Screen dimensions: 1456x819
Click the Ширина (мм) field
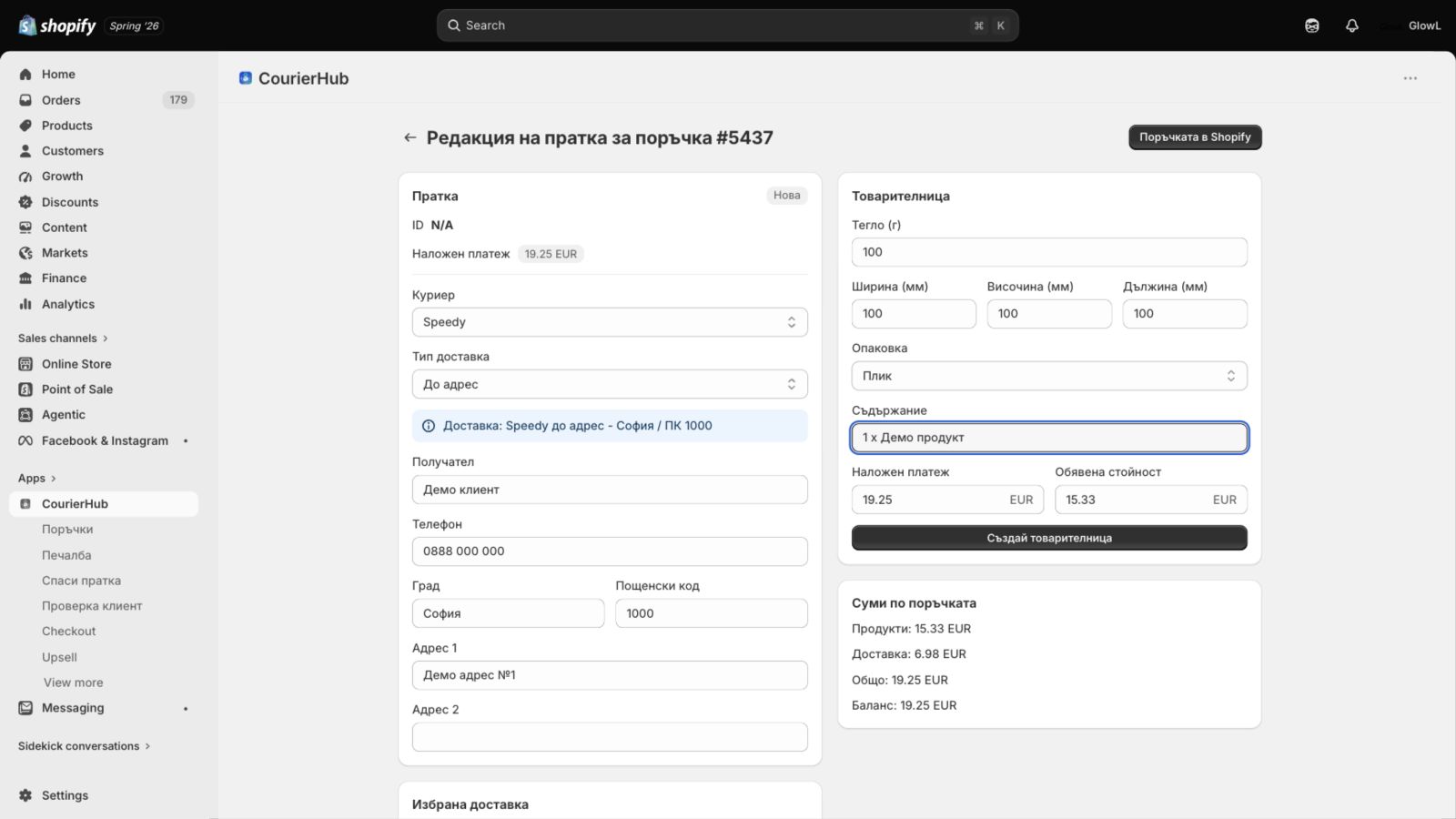[914, 314]
